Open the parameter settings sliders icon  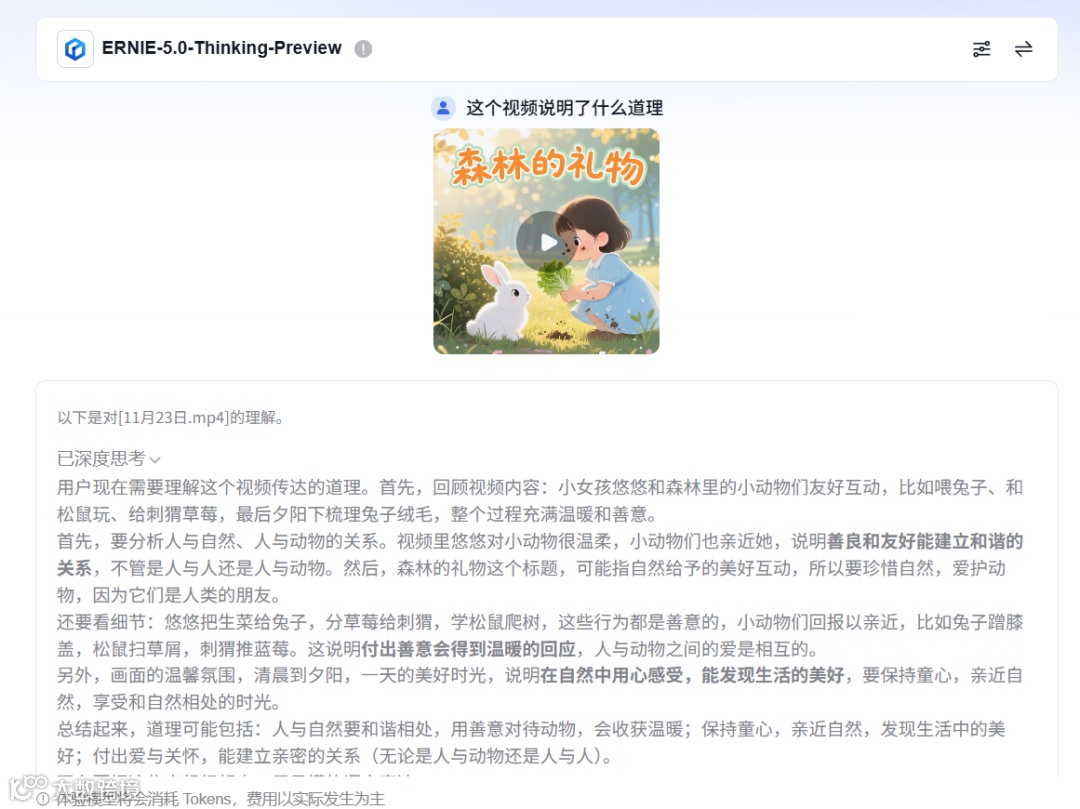(982, 49)
